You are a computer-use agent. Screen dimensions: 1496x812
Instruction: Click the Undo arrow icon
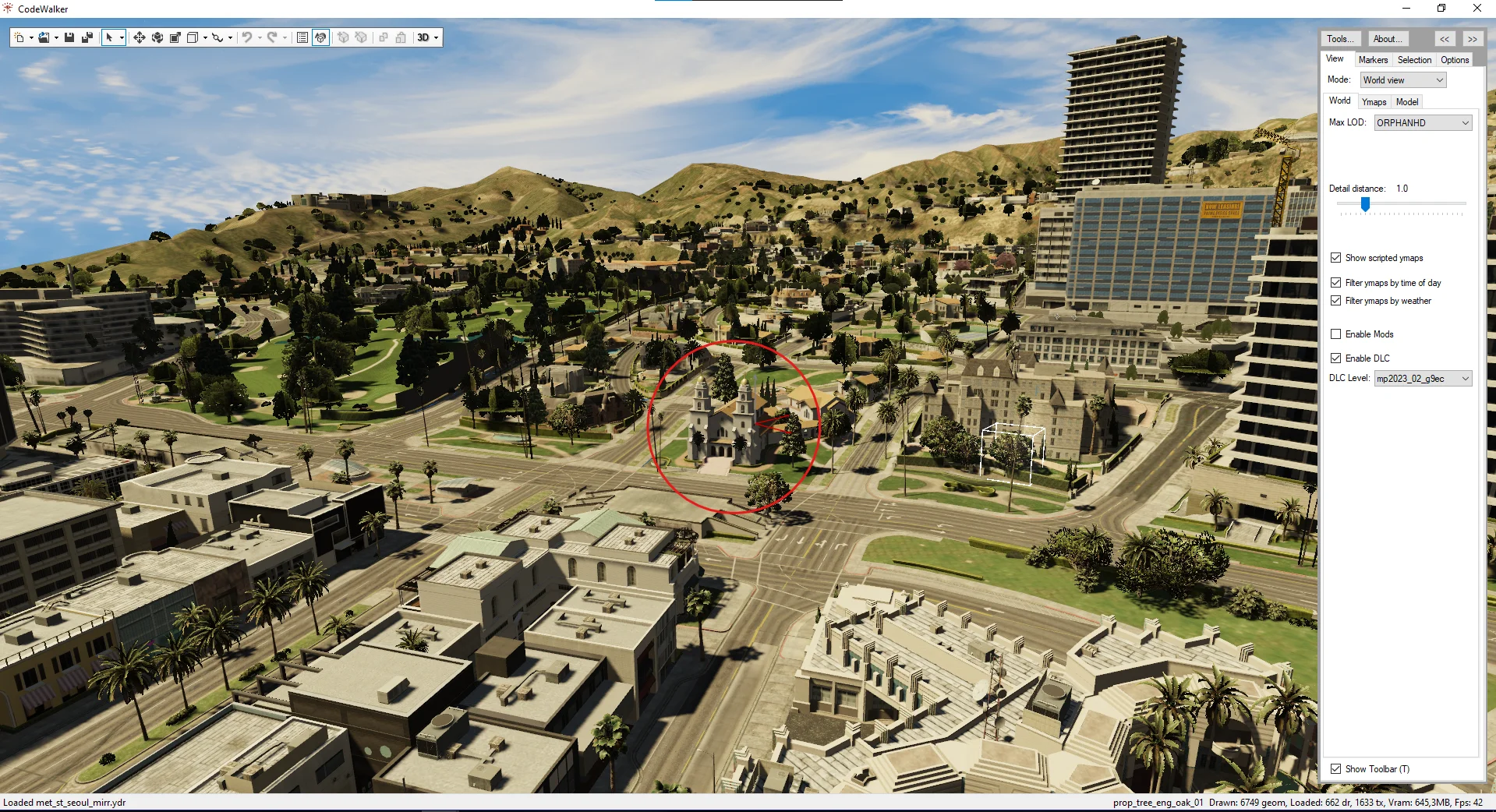point(247,37)
